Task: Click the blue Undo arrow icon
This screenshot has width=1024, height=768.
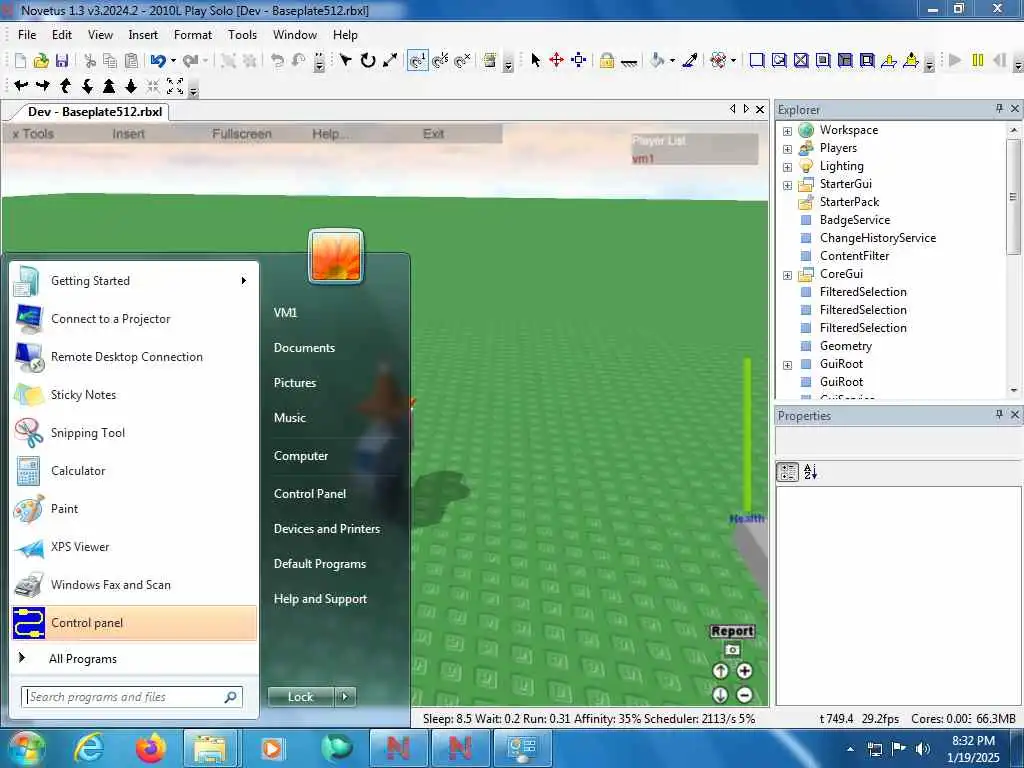Action: [157, 61]
